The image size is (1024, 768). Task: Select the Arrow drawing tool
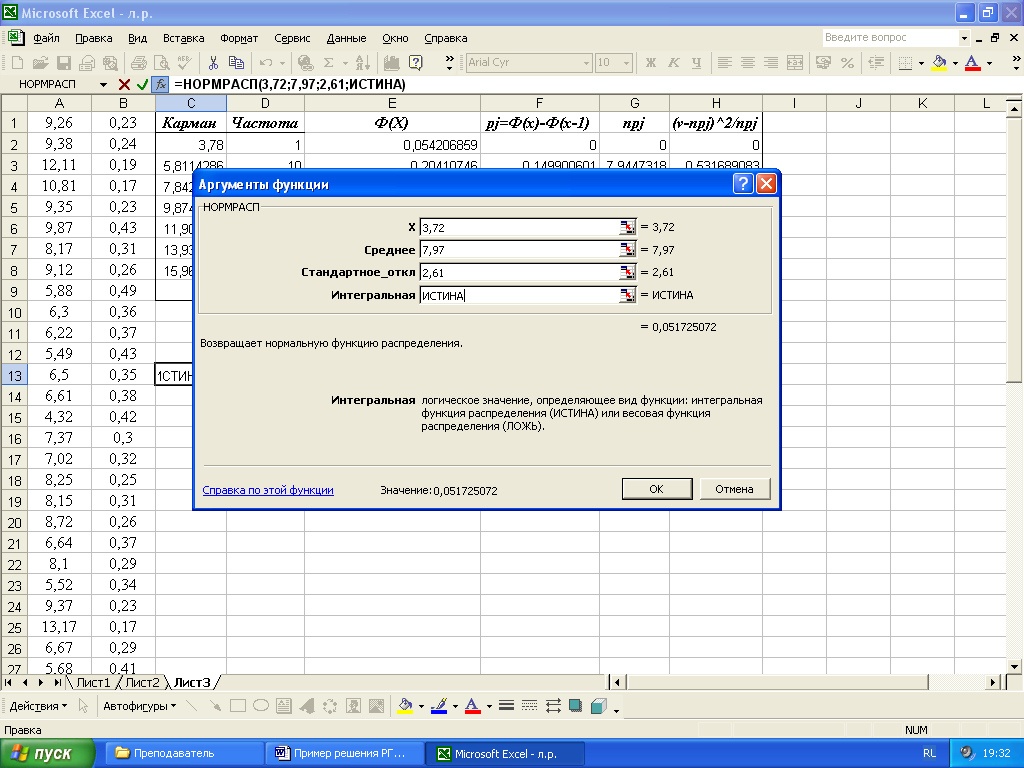point(214,706)
